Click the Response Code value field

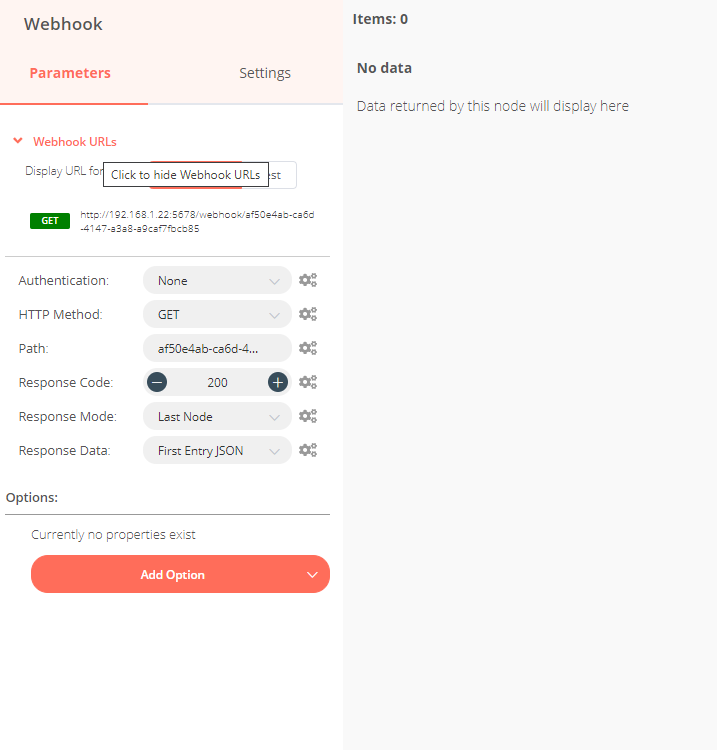tap(217, 383)
